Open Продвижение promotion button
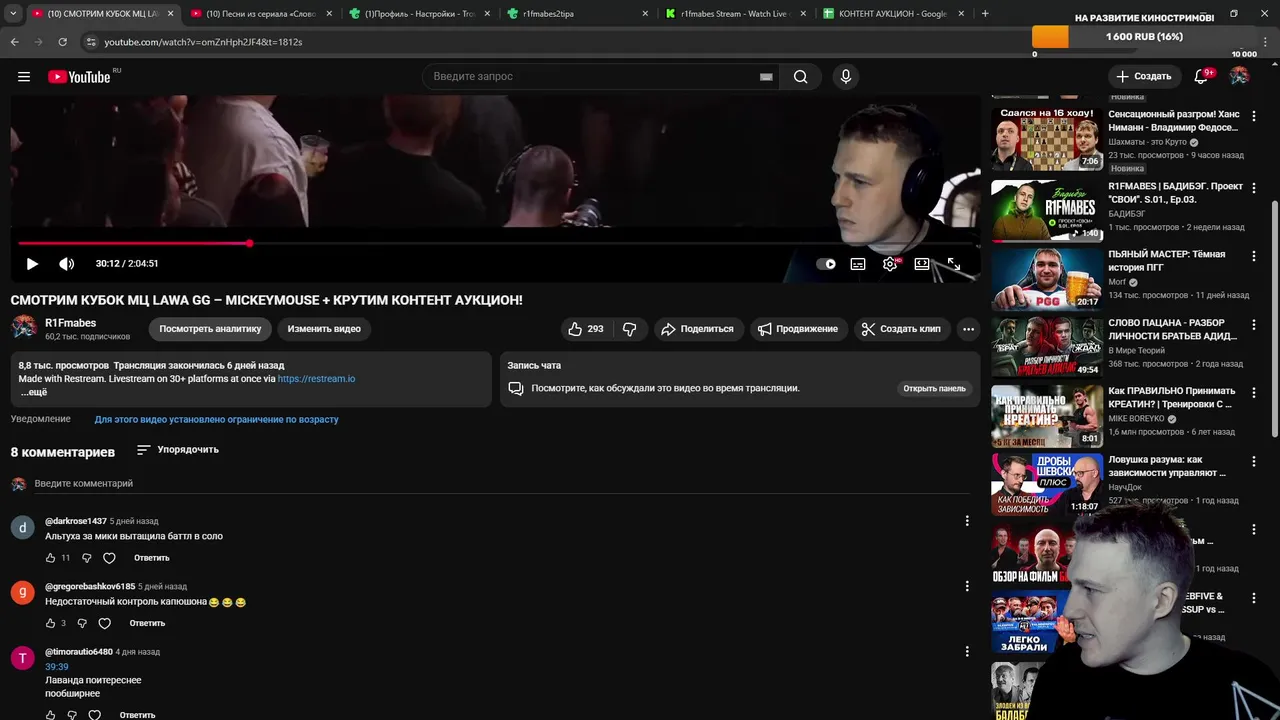This screenshot has height=720, width=1280. [797, 329]
